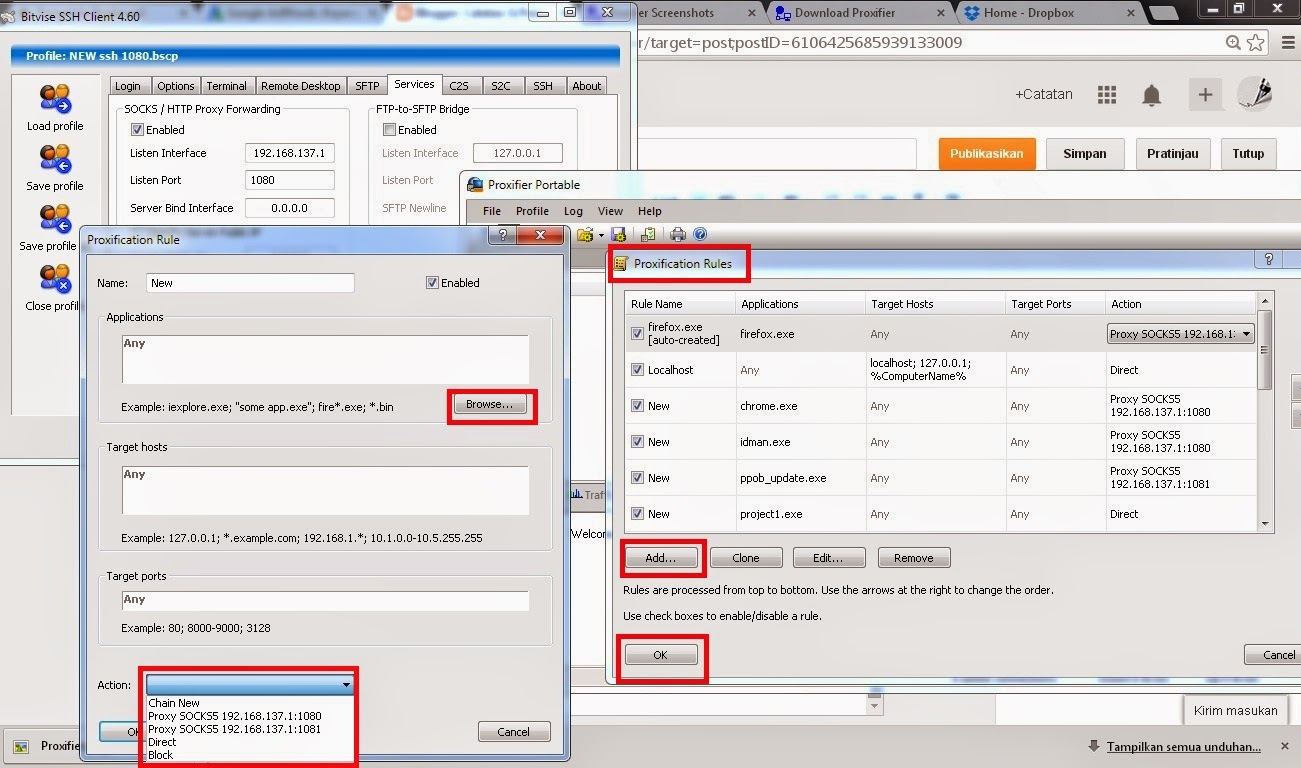Click the Google apps grid icon

coord(1106,95)
